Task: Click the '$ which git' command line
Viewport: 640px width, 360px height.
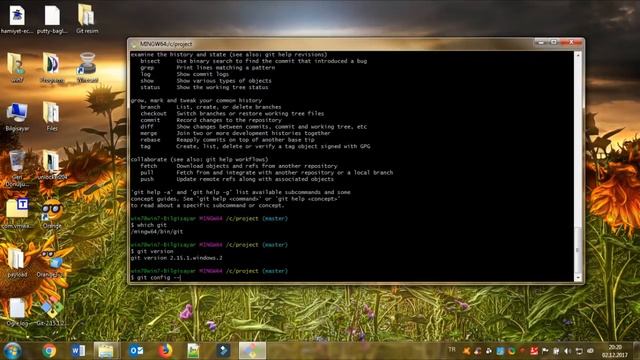Action: pos(149,225)
